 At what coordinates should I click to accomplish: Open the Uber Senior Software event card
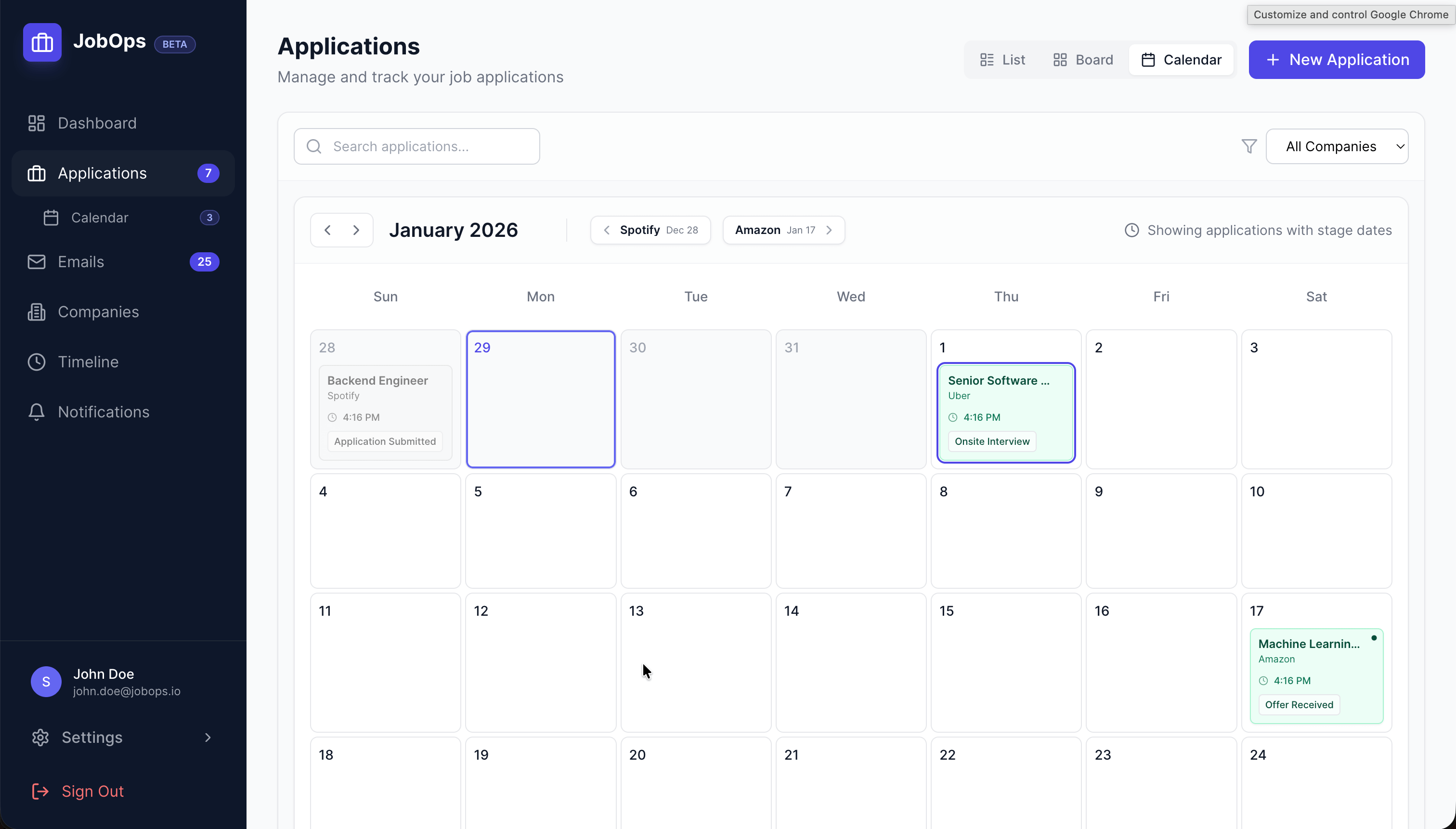coord(1006,412)
